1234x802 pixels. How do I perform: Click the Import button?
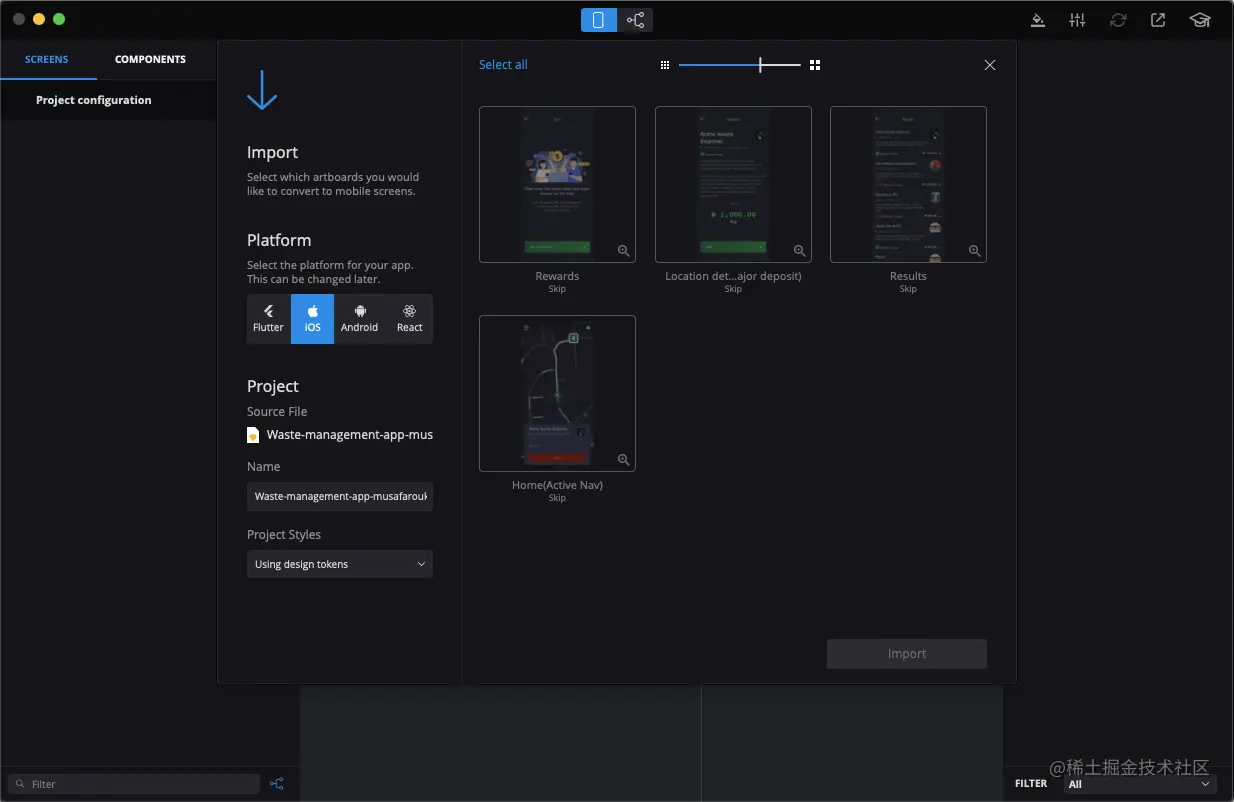(907, 654)
